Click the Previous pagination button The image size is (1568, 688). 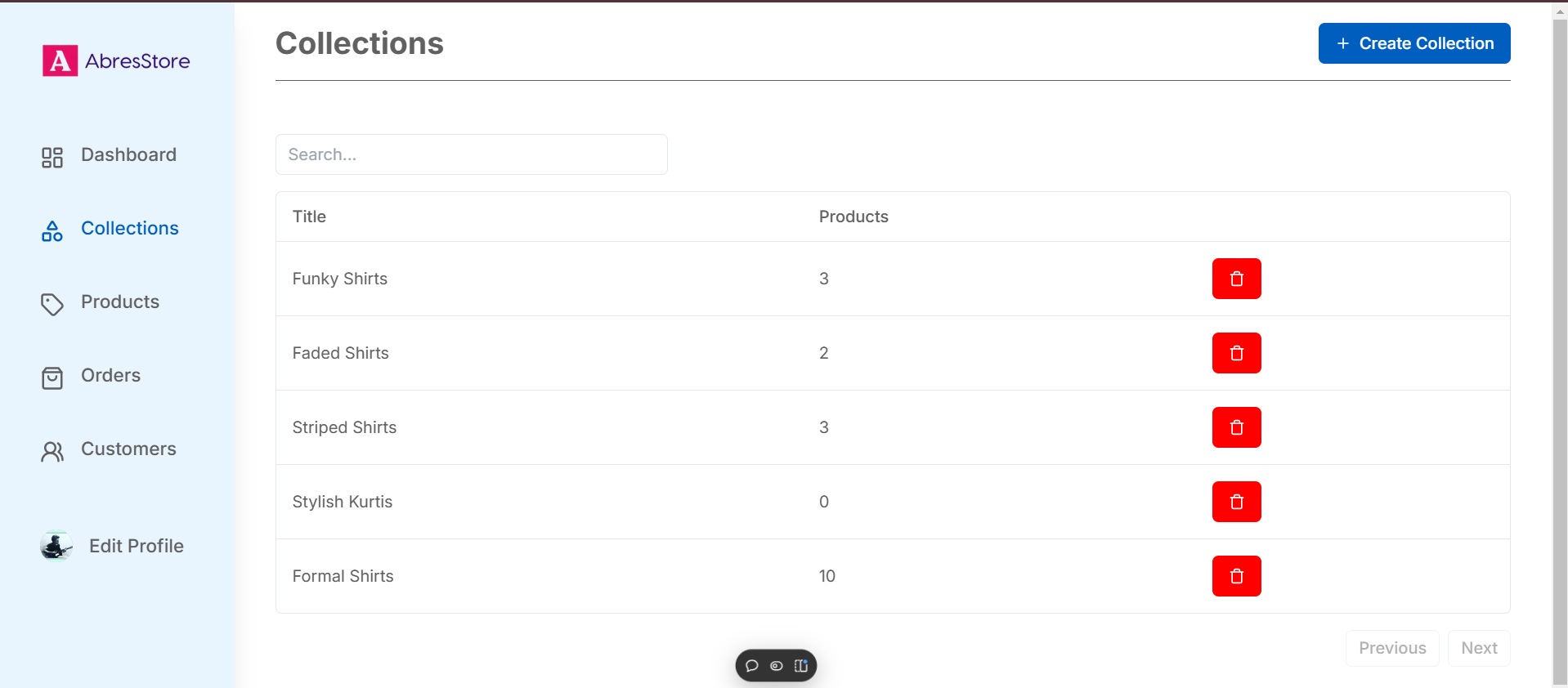(x=1391, y=648)
